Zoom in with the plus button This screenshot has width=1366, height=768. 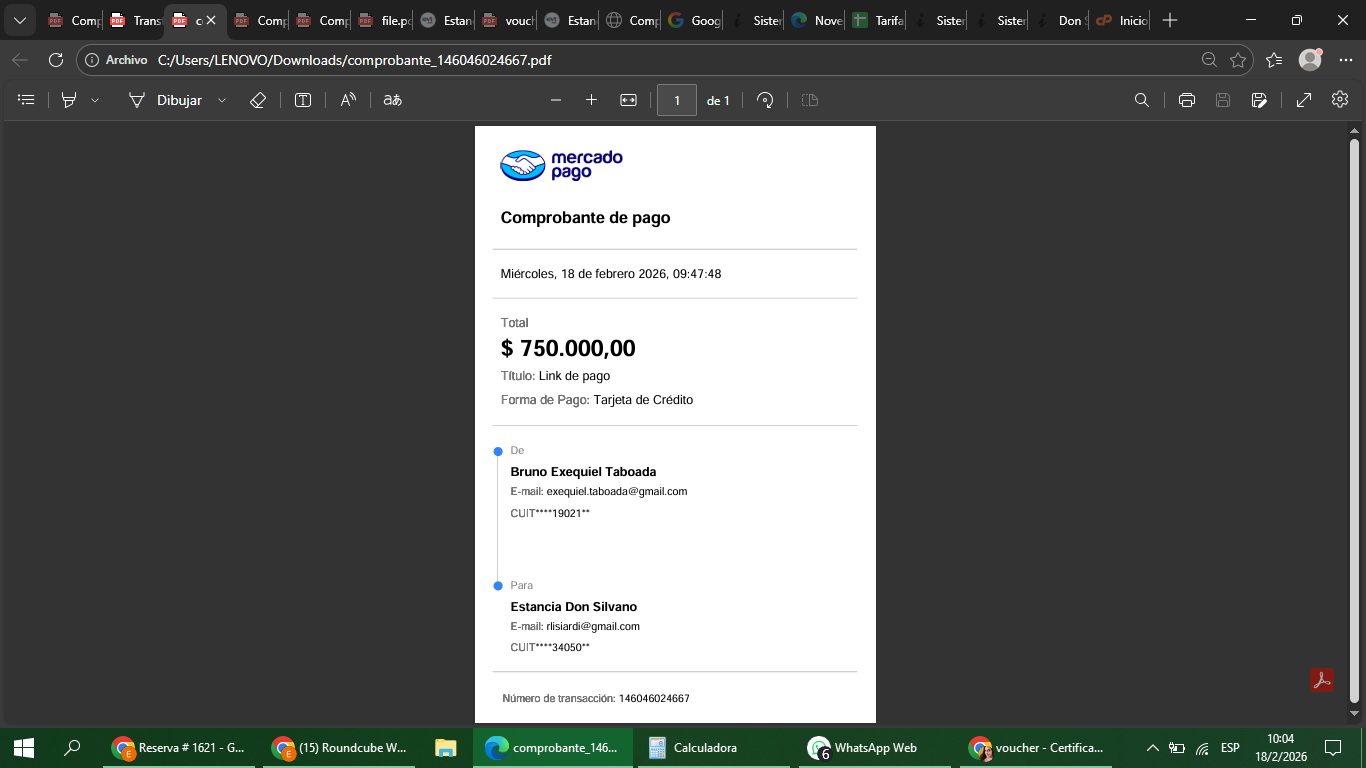click(x=591, y=100)
